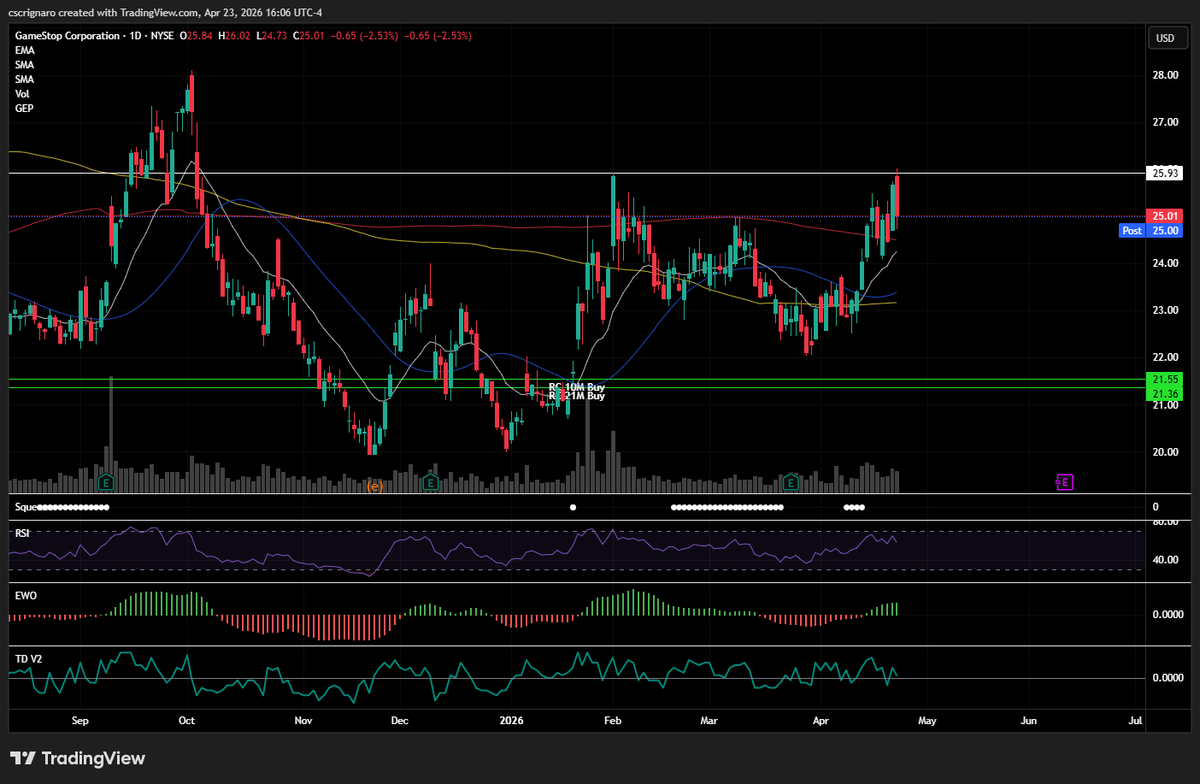Click 27.00 on the price scale

1165,122
